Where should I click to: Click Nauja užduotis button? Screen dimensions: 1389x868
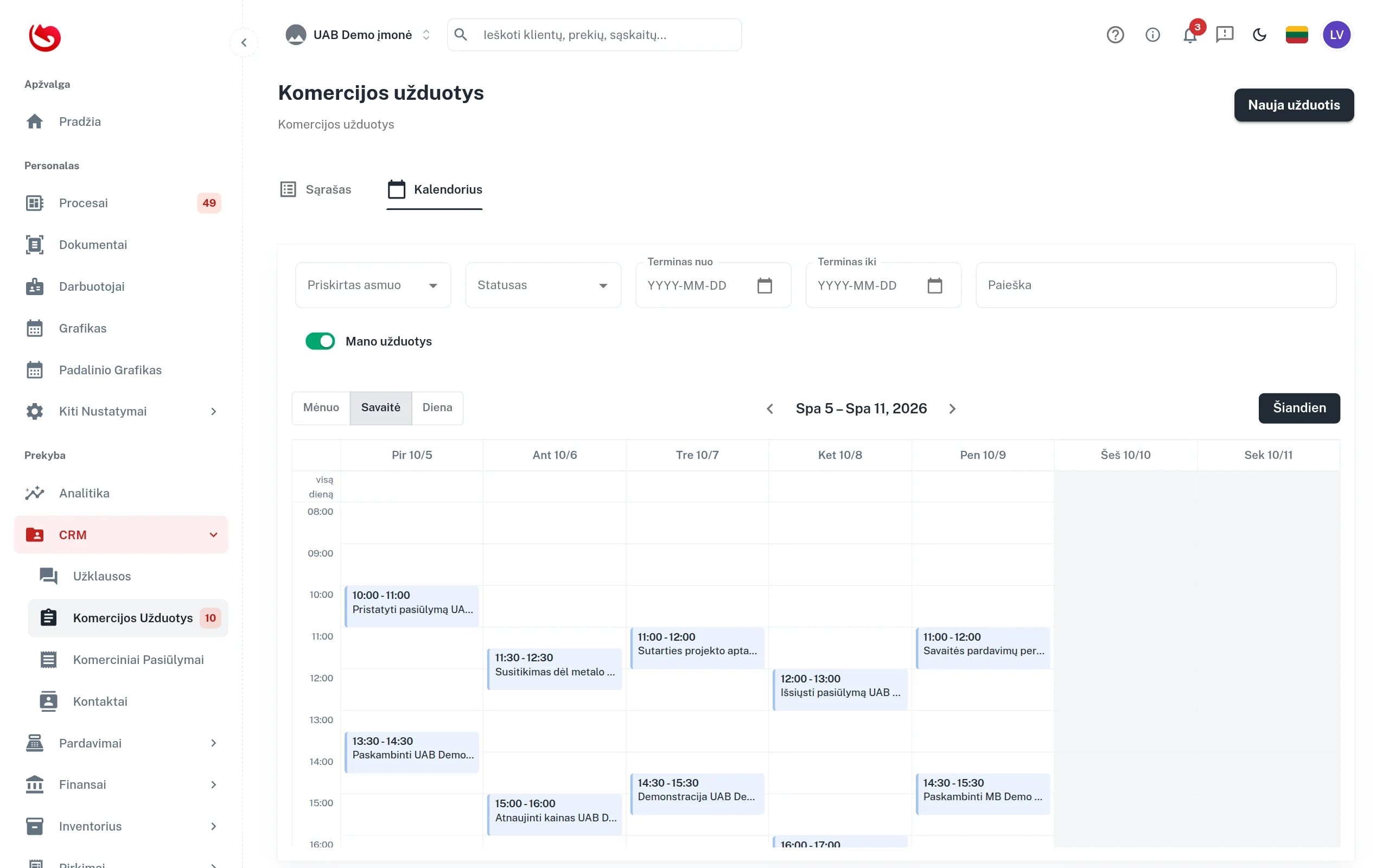click(1294, 105)
